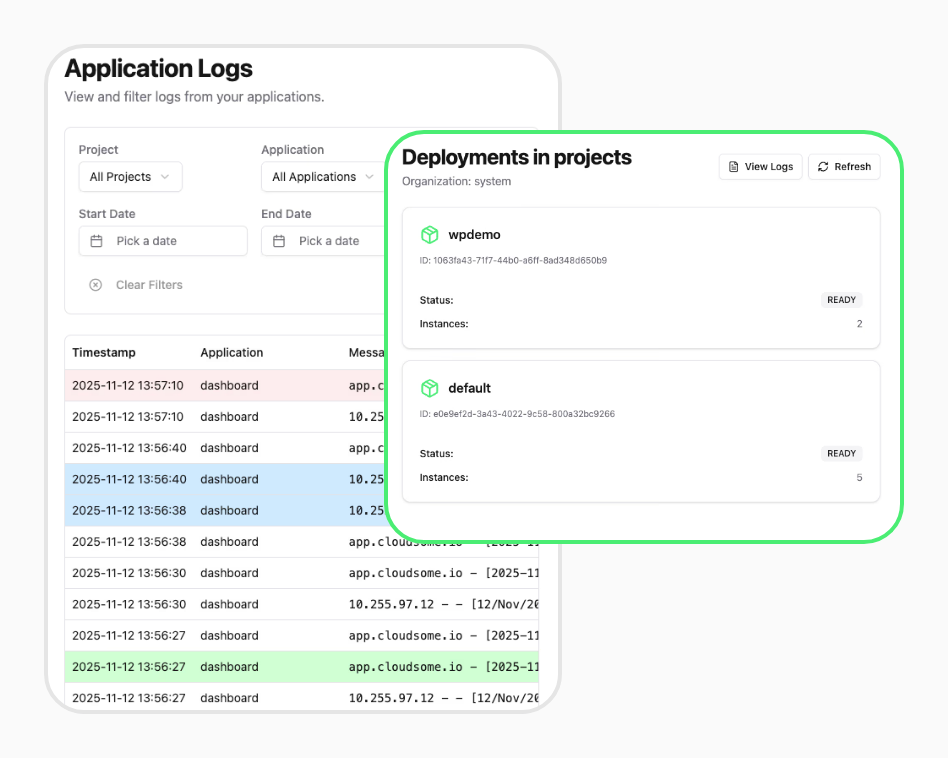Click the calendar icon in Start Date

tap(96, 241)
